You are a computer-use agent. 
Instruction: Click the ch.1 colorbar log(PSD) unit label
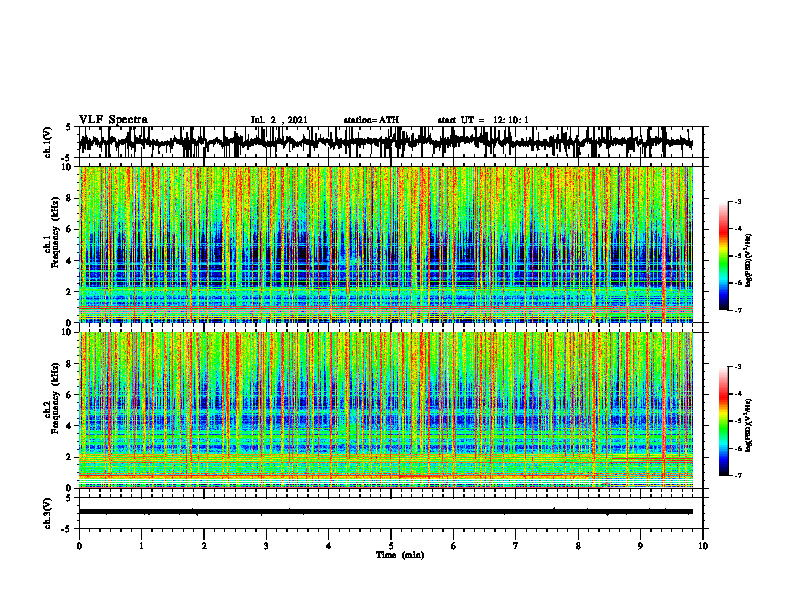pyautogui.click(x=749, y=260)
